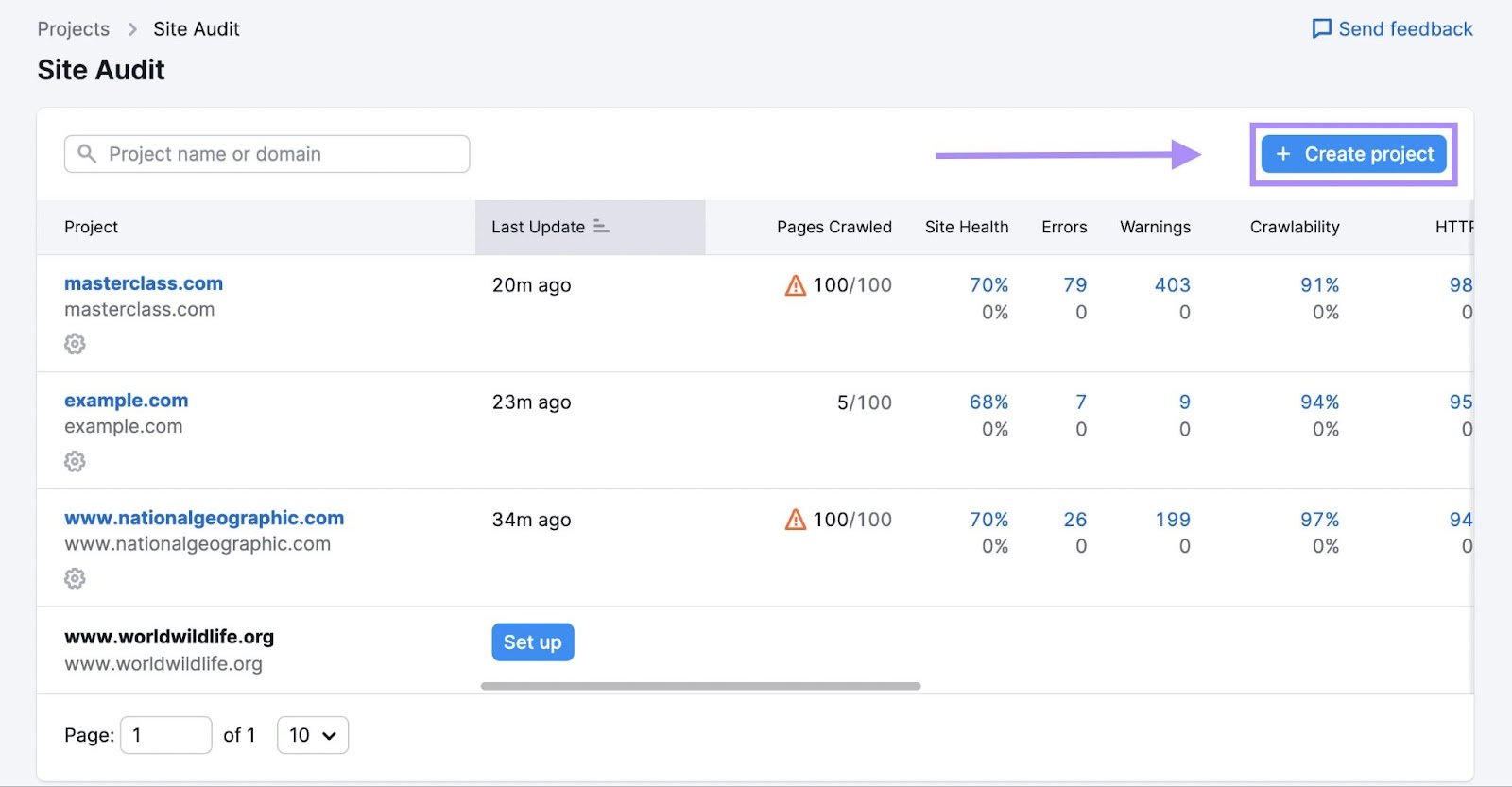Screen dimensions: 1512x787
Task: Click the 20m ago update time
Action: [x=531, y=285]
